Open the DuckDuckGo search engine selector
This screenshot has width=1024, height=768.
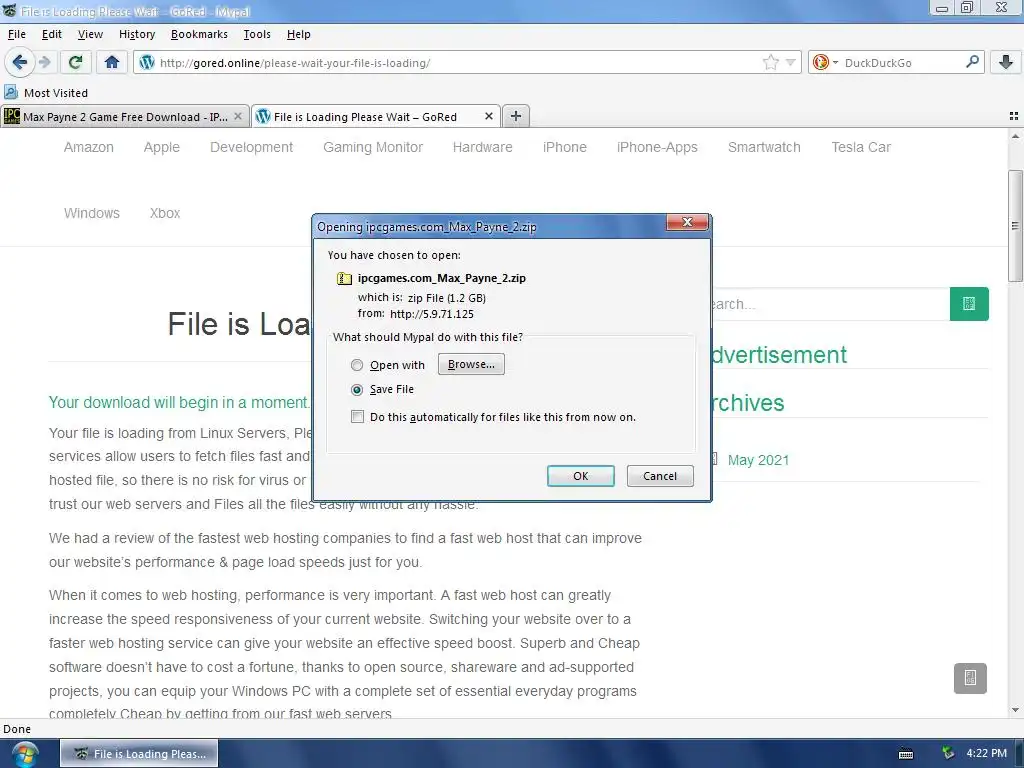(825, 62)
